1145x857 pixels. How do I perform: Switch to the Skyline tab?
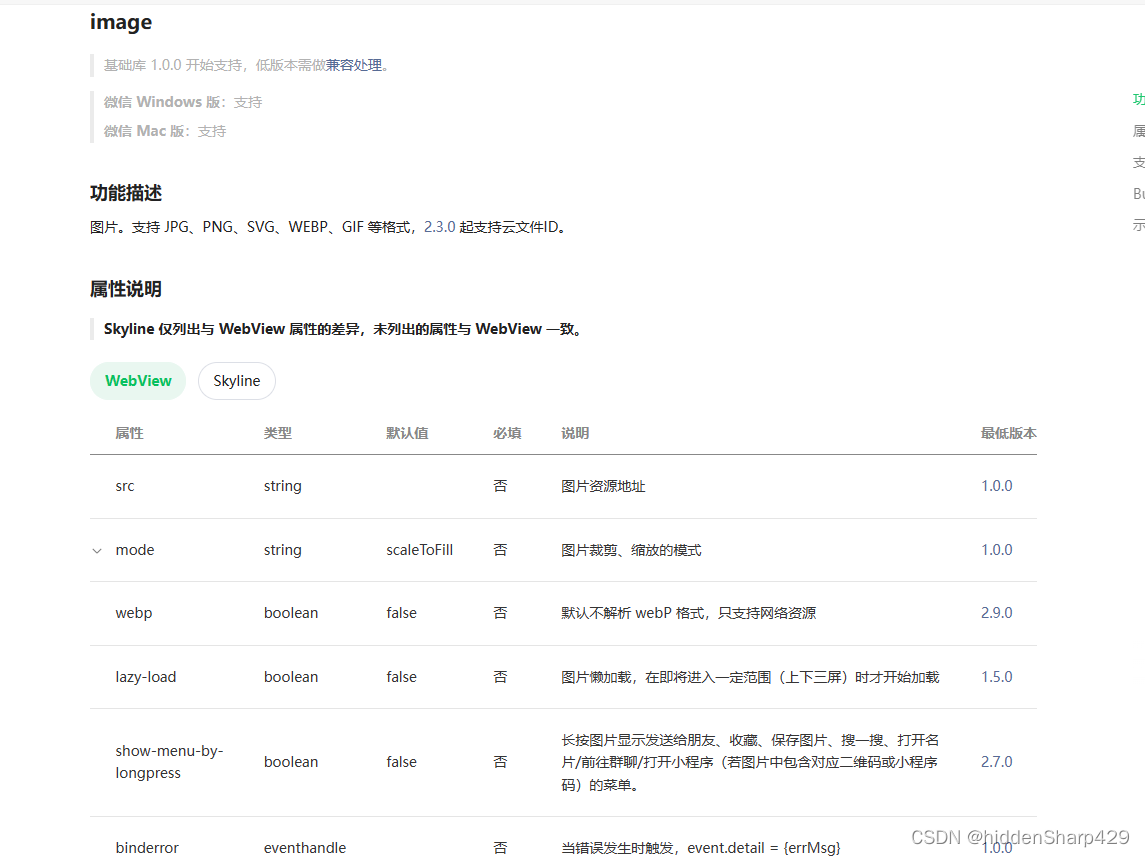(x=236, y=380)
